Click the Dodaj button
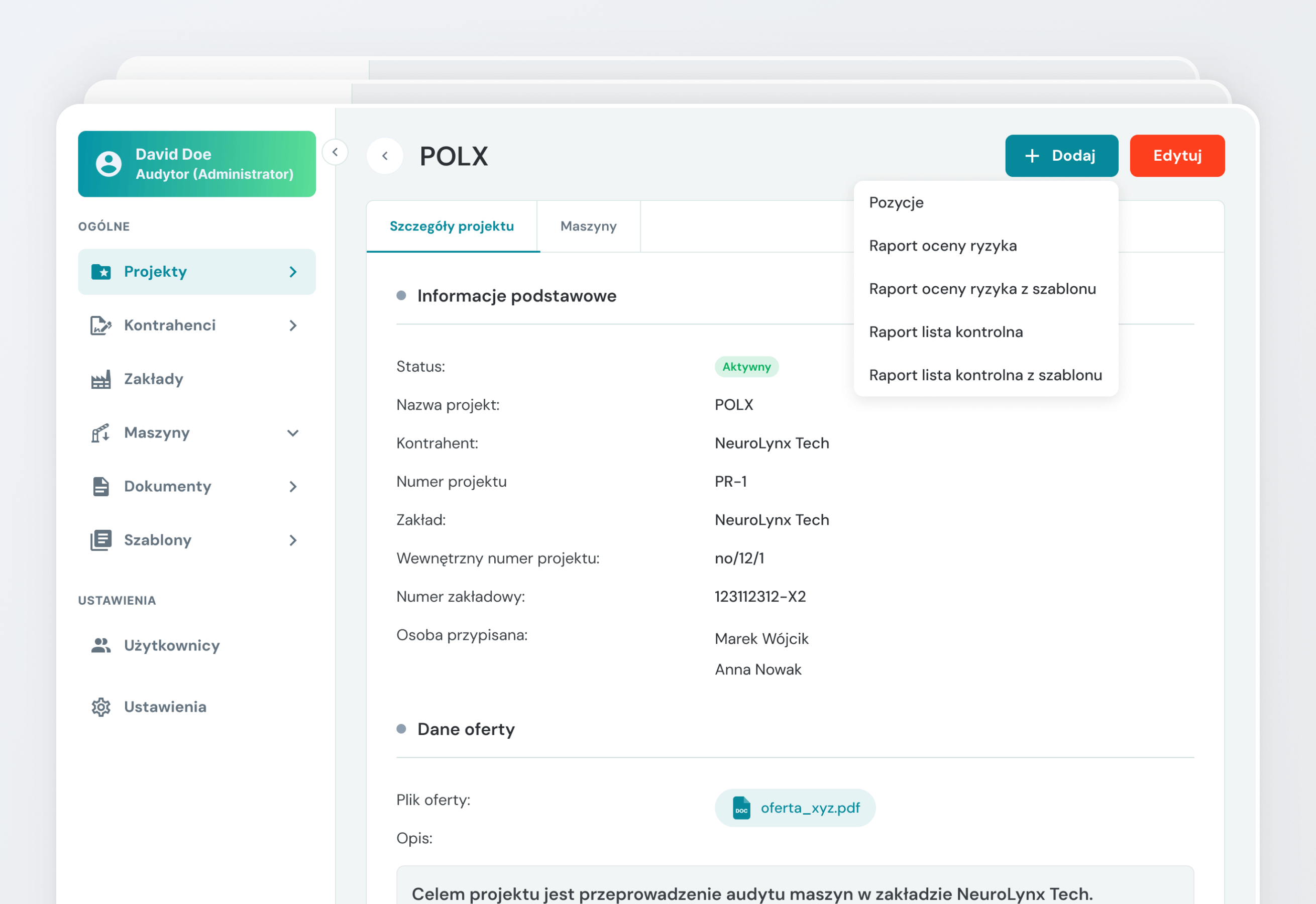This screenshot has height=904, width=1316. pos(1062,156)
